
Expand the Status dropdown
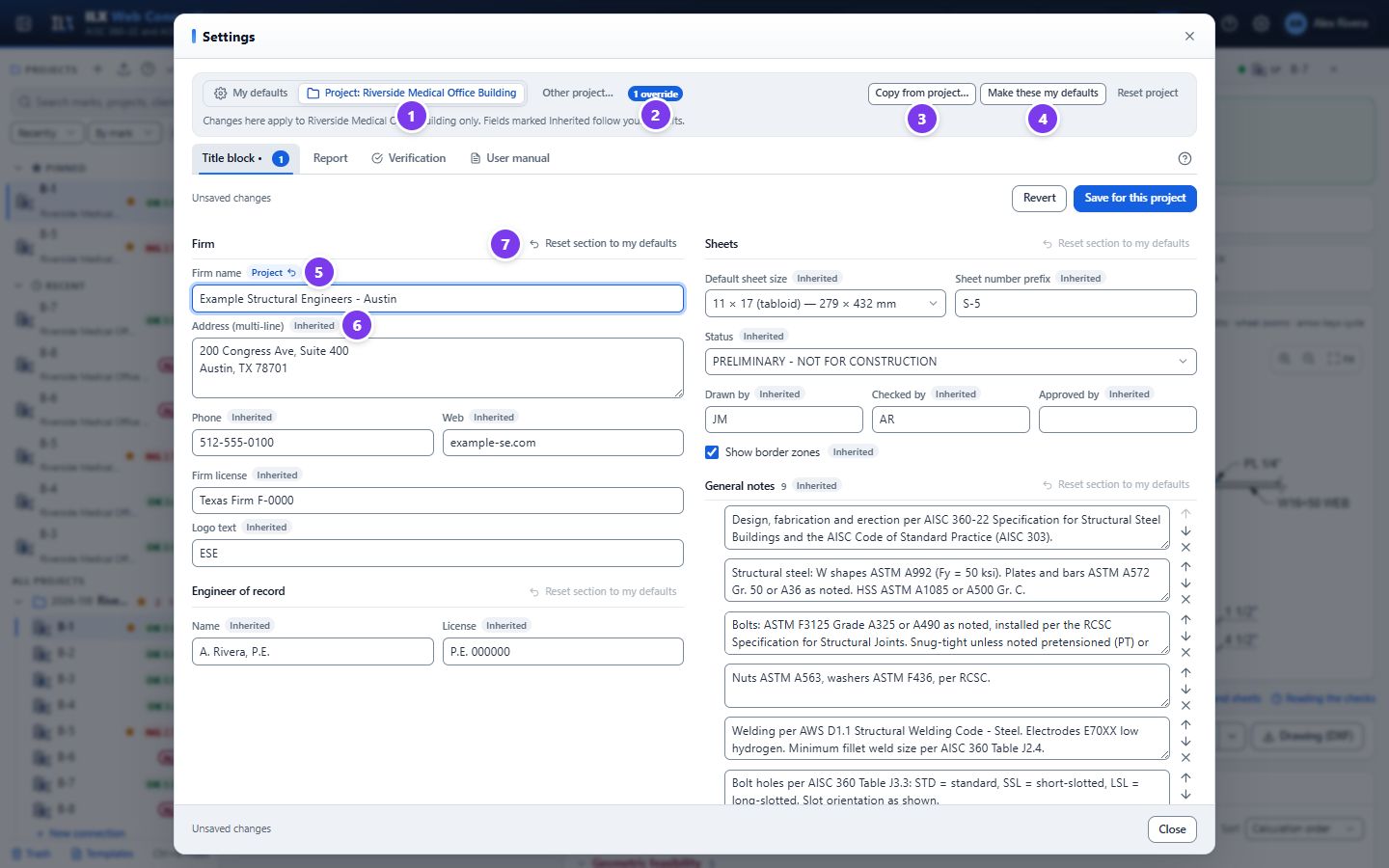click(x=950, y=362)
